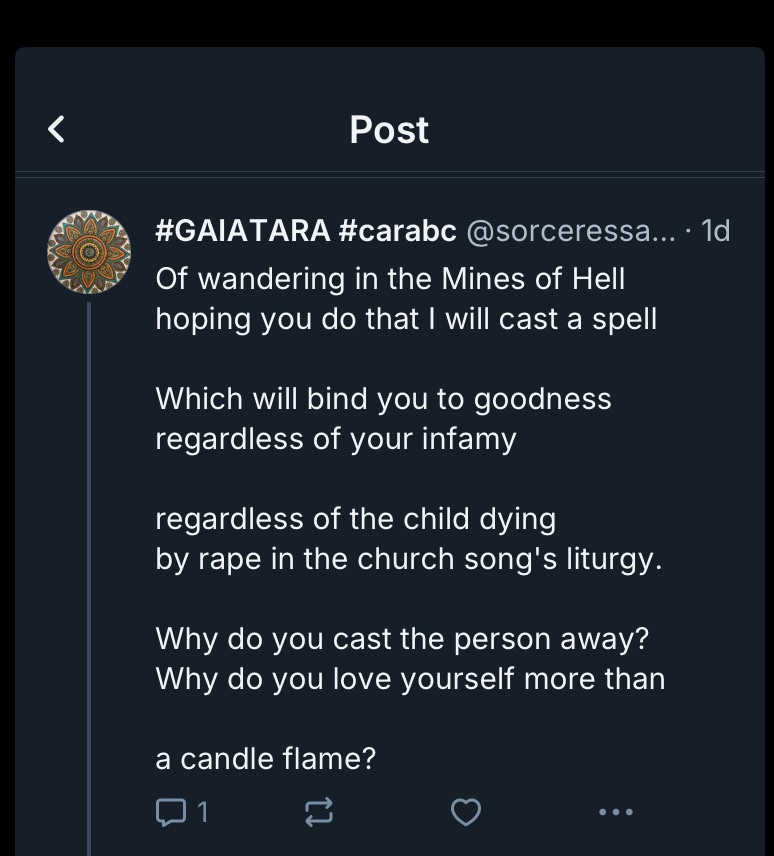Click the 1d post timestamp

[716, 231]
